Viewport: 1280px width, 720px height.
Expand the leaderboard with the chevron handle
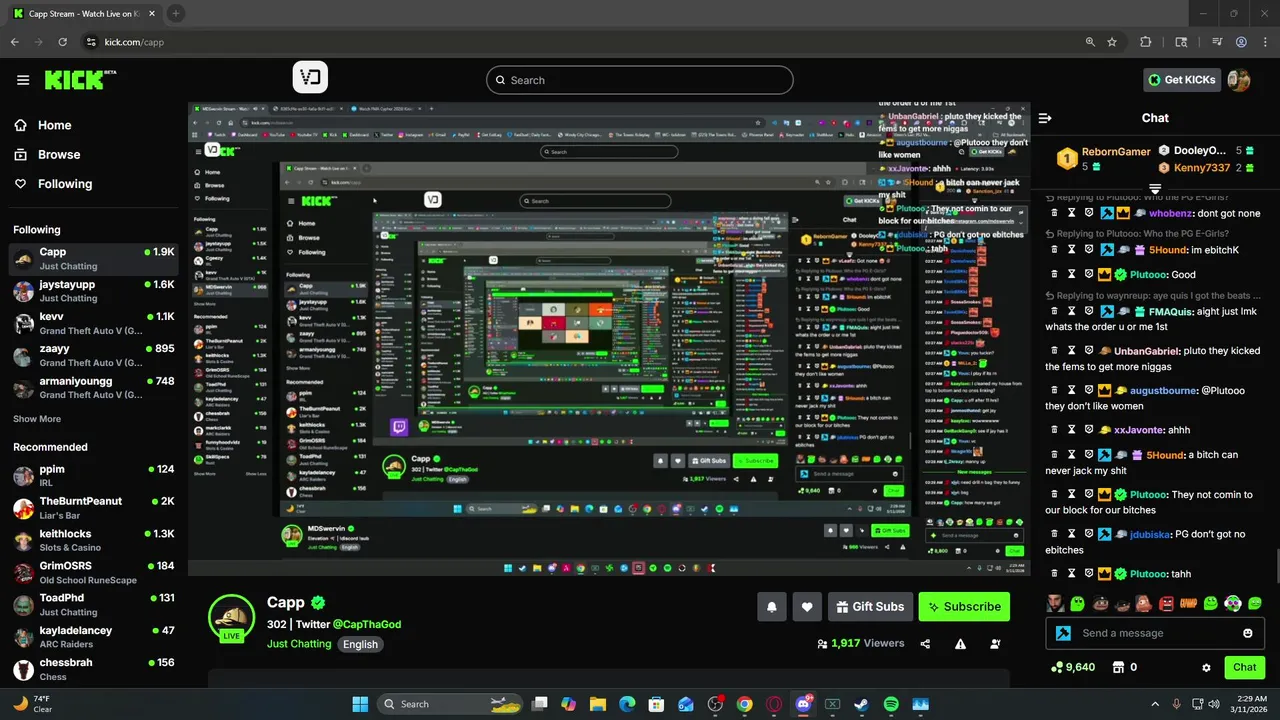[x=1155, y=188]
